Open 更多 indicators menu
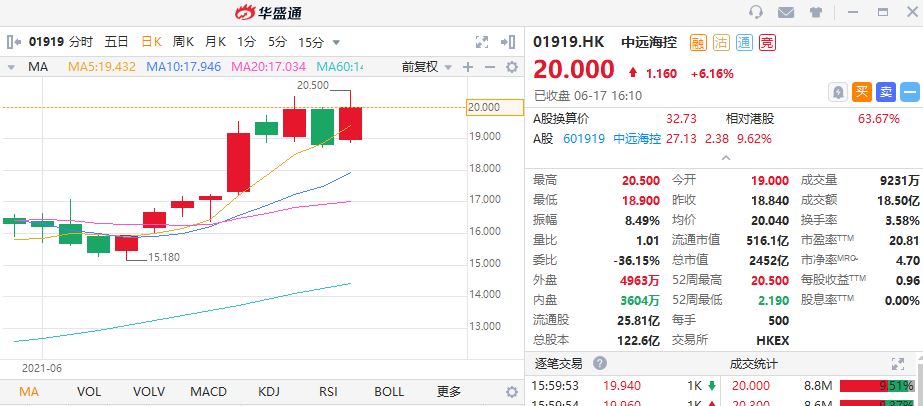The width and height of the screenshot is (923, 406). 449,391
